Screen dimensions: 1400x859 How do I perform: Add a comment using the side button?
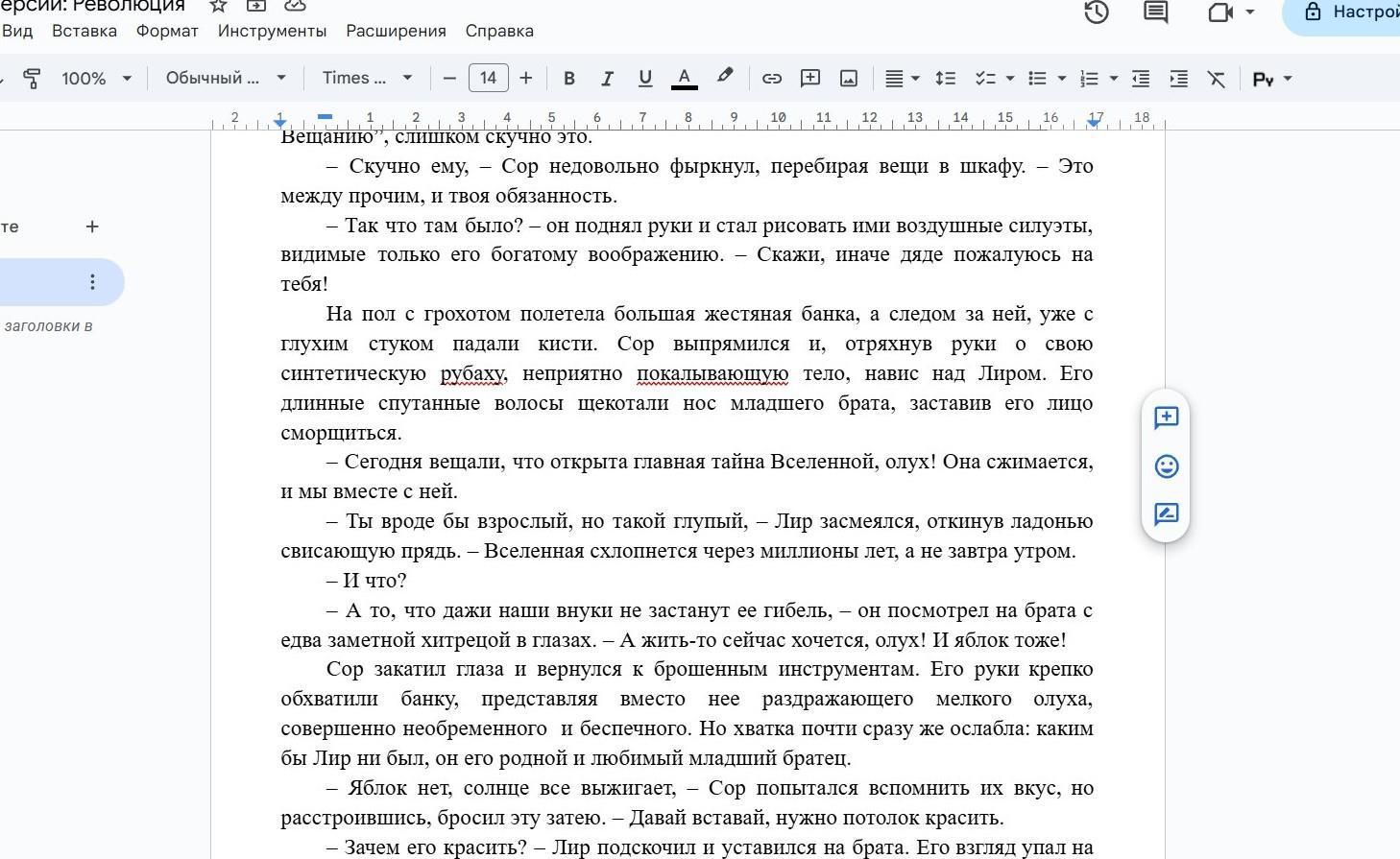point(1166,418)
